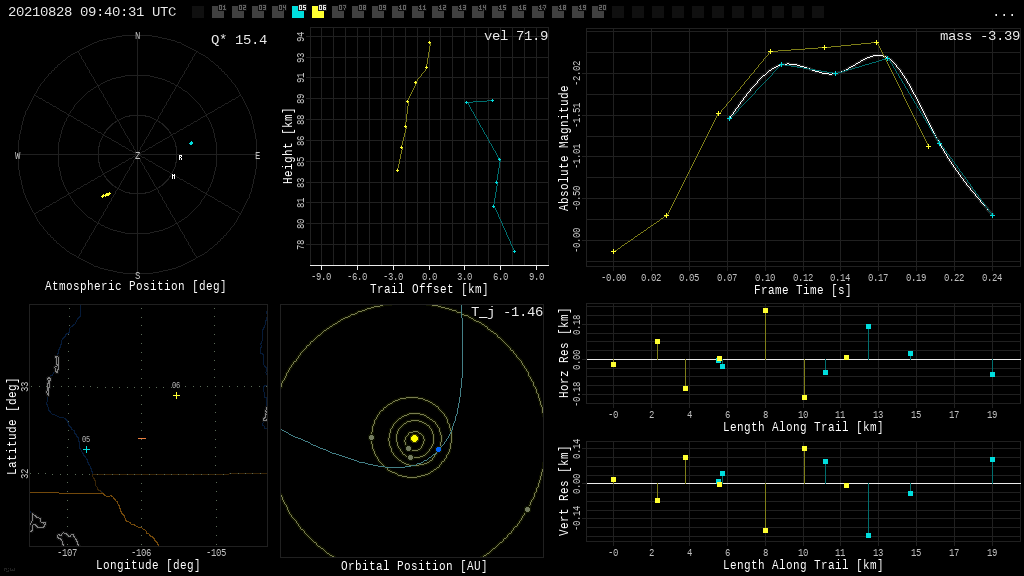Click the Q* 15.4 quality value
Screen dimensions: 1024x576
tap(238, 41)
